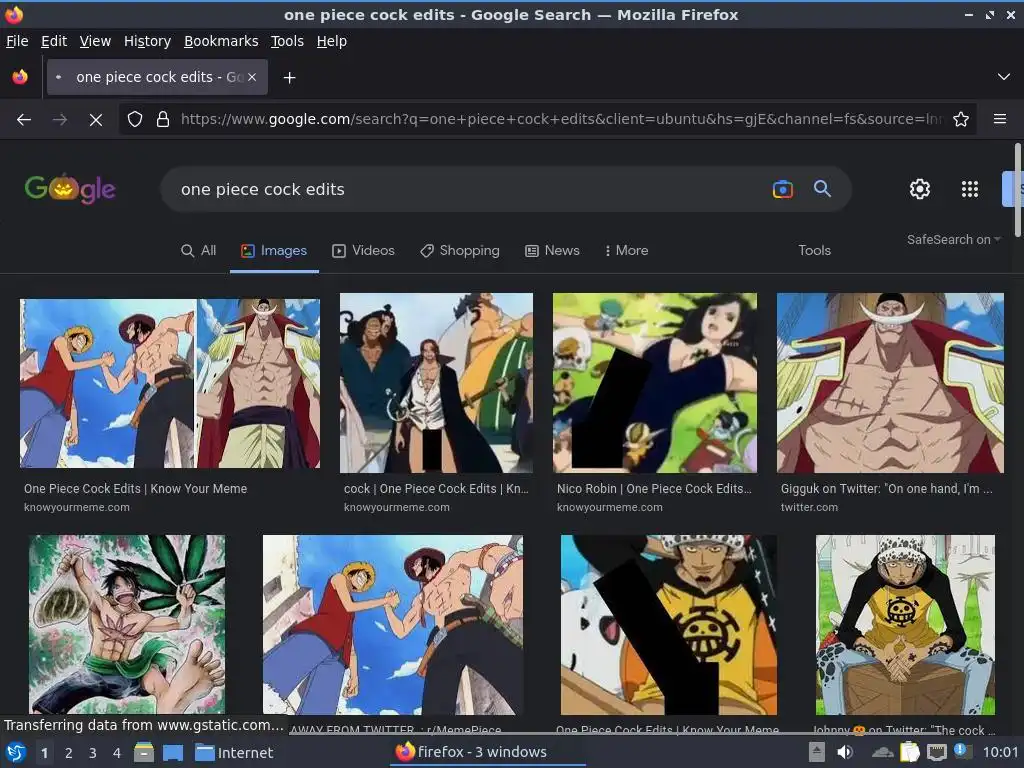Open the Luffy and Ace handshake thumbnail in the top row
Image resolution: width=1024 pixels, height=768 pixels.
point(170,383)
